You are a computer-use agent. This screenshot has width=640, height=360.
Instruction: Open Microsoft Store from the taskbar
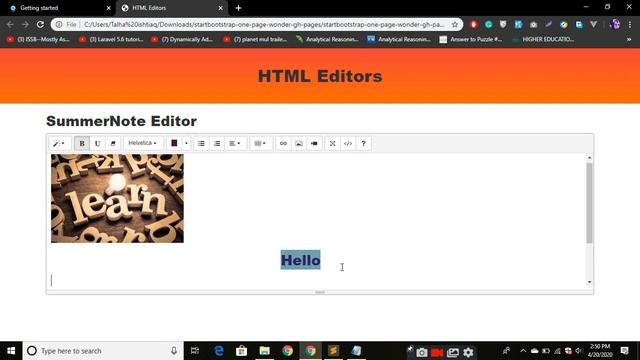(242, 351)
